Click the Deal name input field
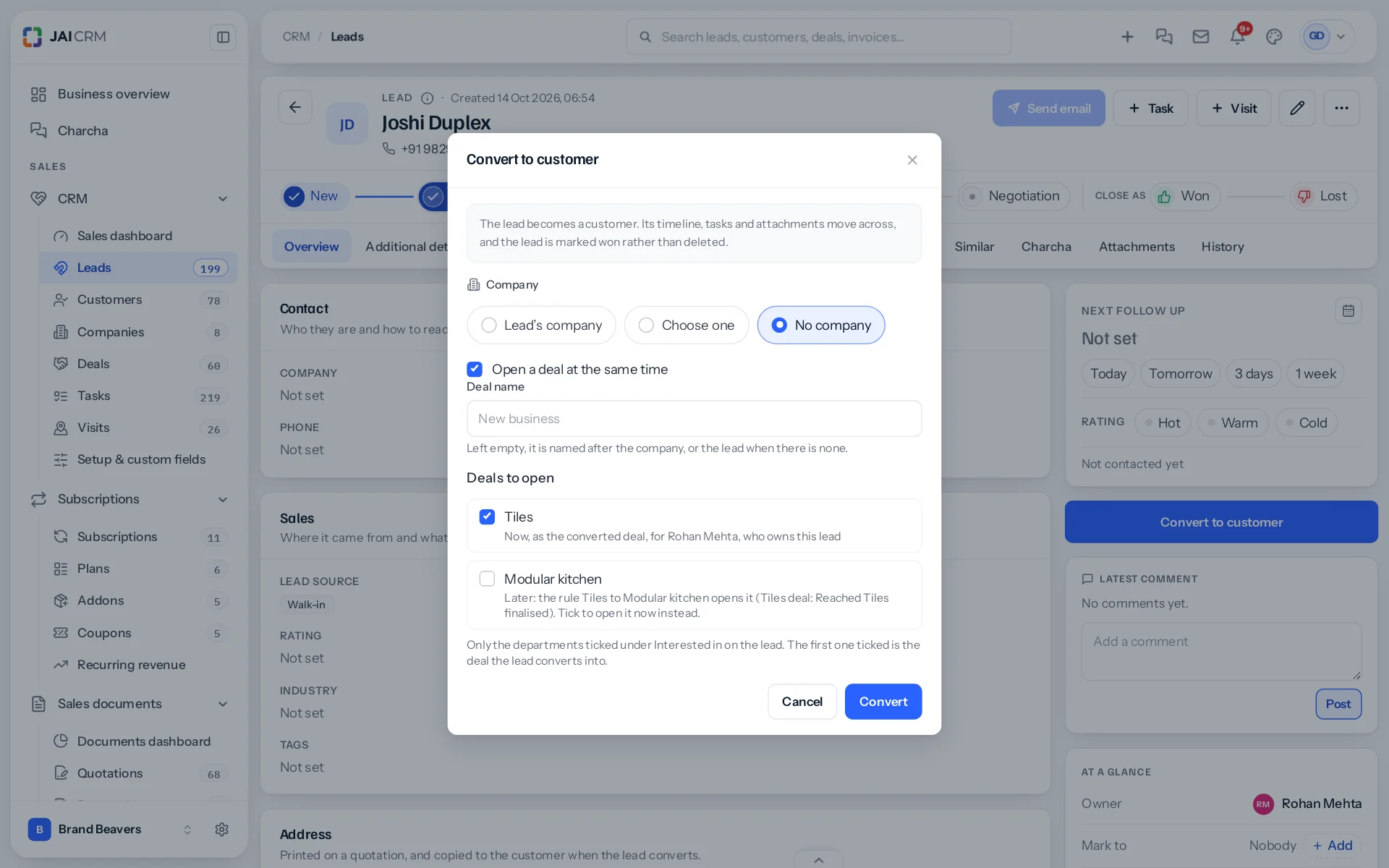1389x868 pixels. 694,419
